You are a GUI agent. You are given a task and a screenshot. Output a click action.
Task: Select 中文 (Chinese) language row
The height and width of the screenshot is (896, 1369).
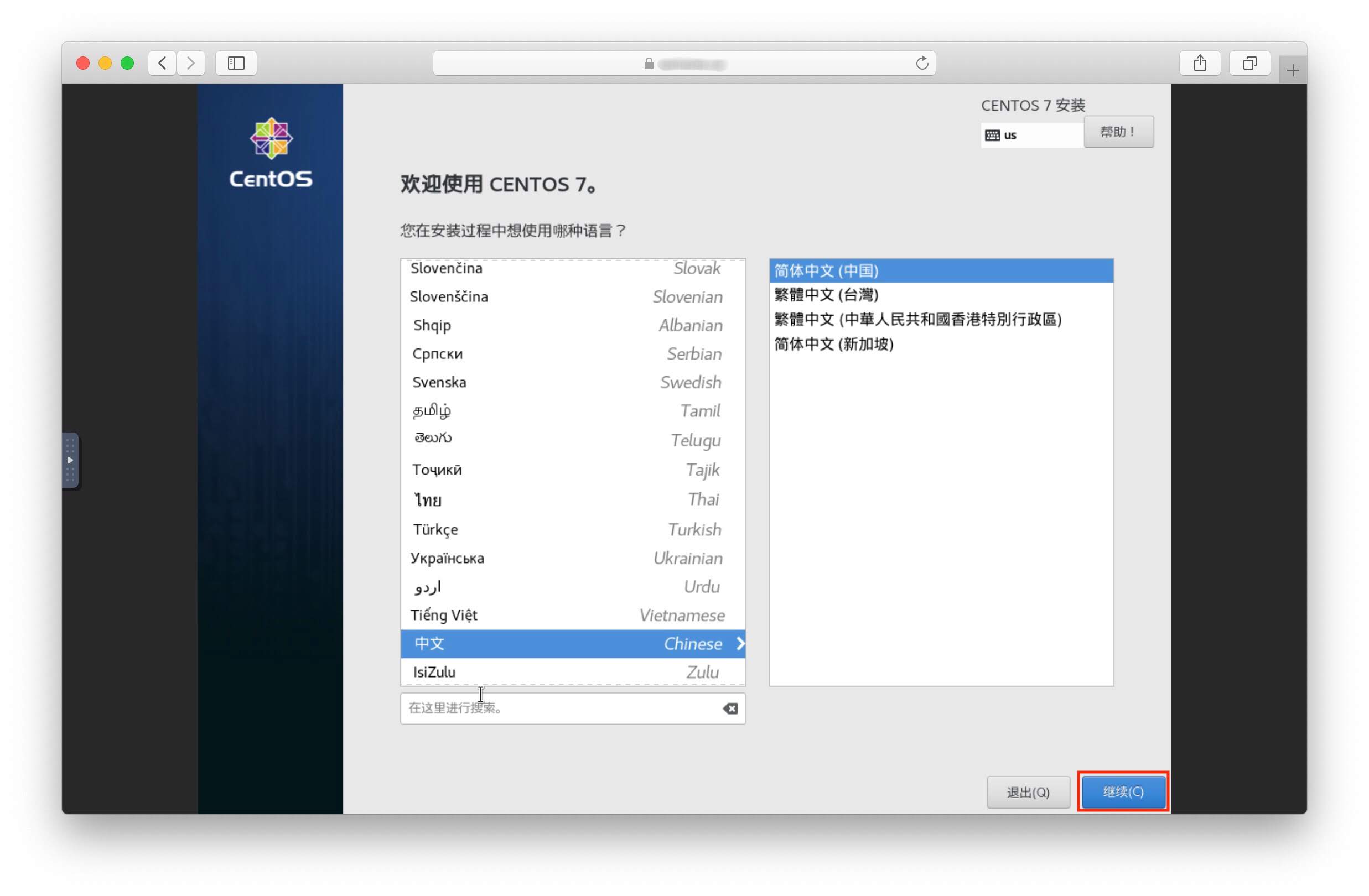[573, 644]
